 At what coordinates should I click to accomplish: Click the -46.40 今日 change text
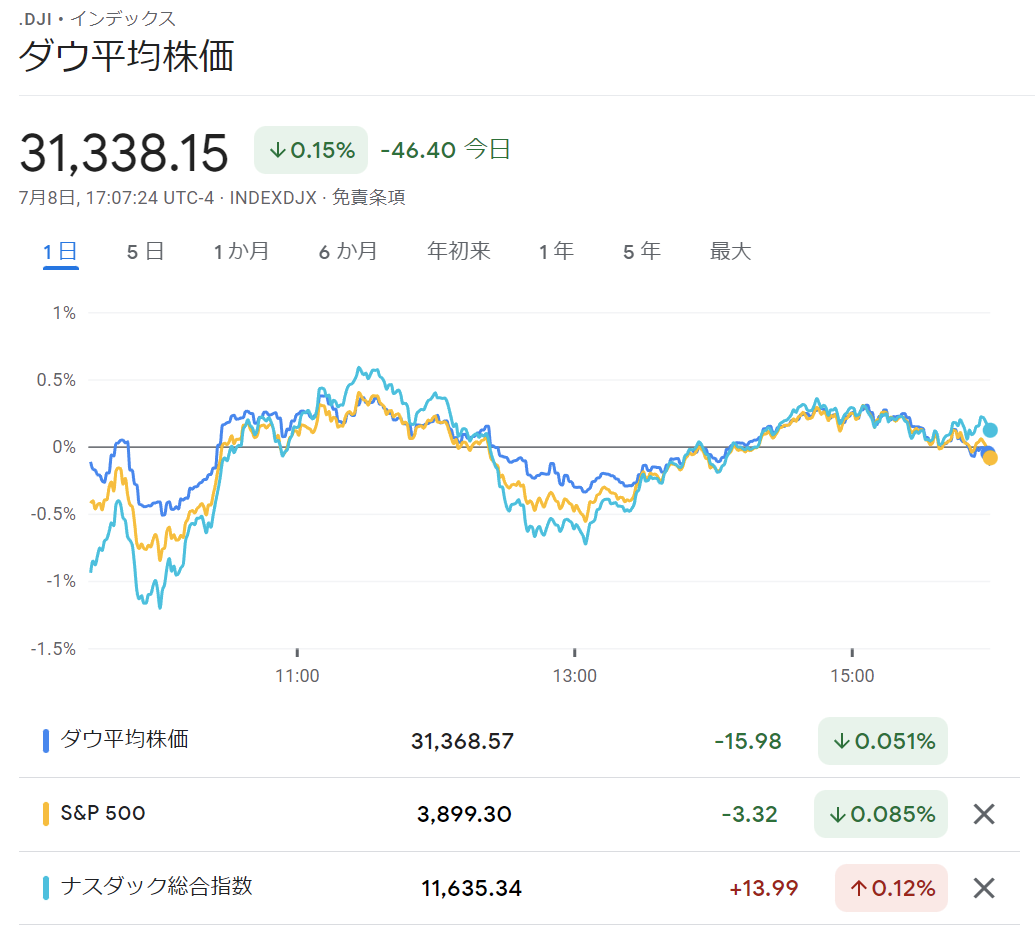point(446,149)
